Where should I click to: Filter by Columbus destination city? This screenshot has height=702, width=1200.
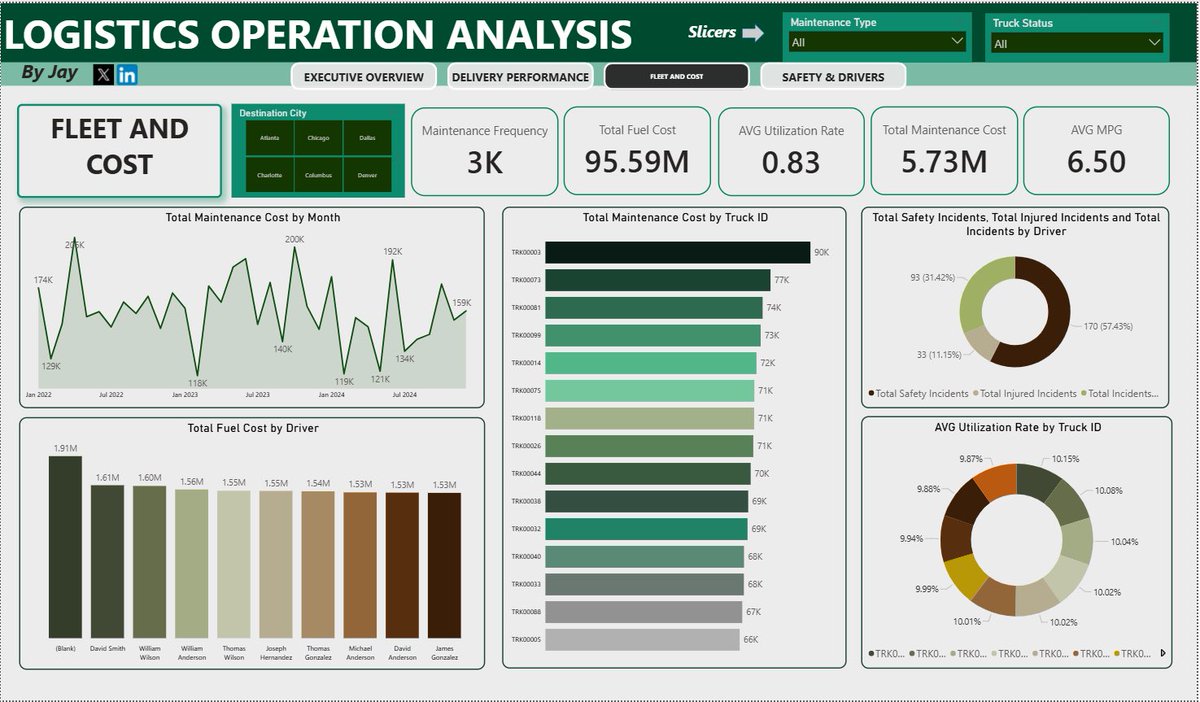click(318, 175)
